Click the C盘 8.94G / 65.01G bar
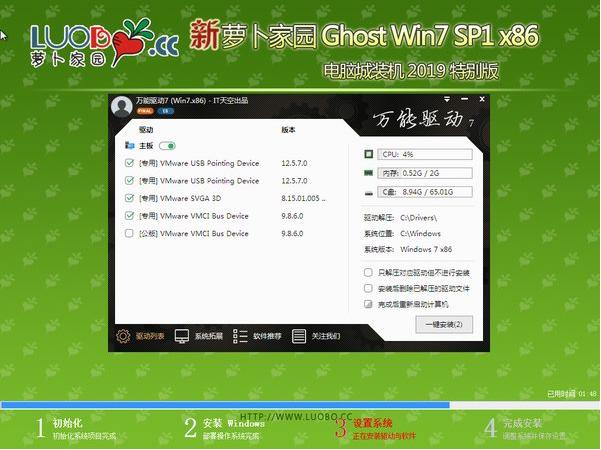 [425, 192]
